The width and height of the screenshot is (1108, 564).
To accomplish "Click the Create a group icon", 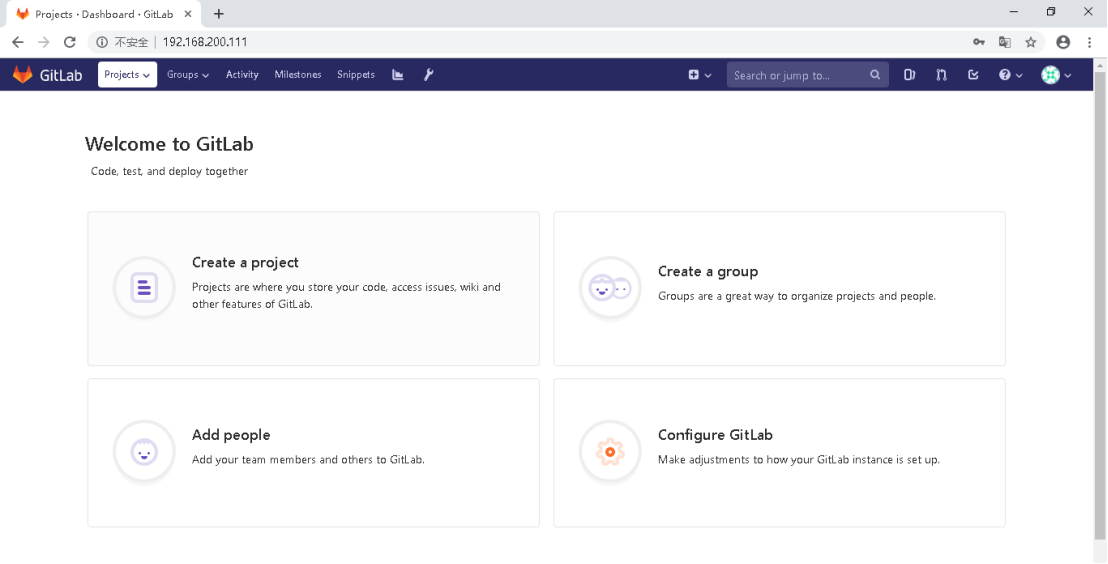I will [610, 288].
